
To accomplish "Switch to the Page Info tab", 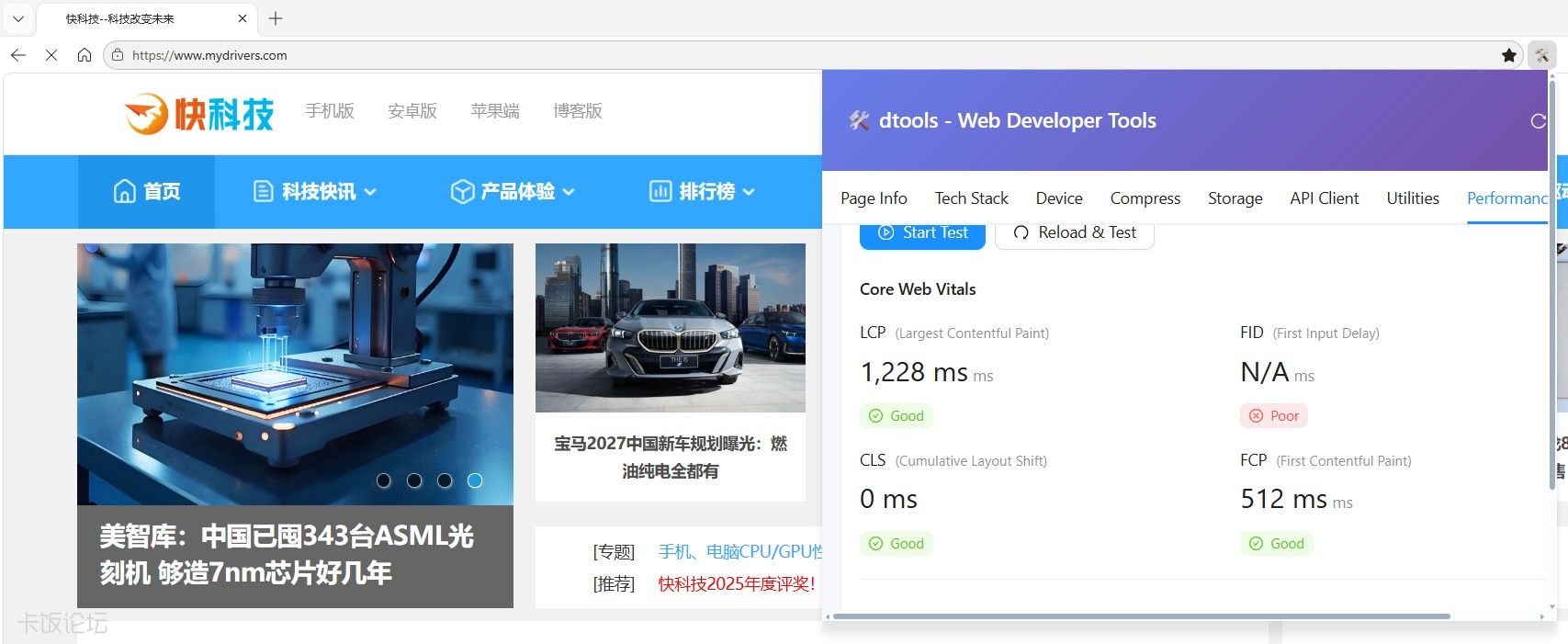I will tap(874, 198).
